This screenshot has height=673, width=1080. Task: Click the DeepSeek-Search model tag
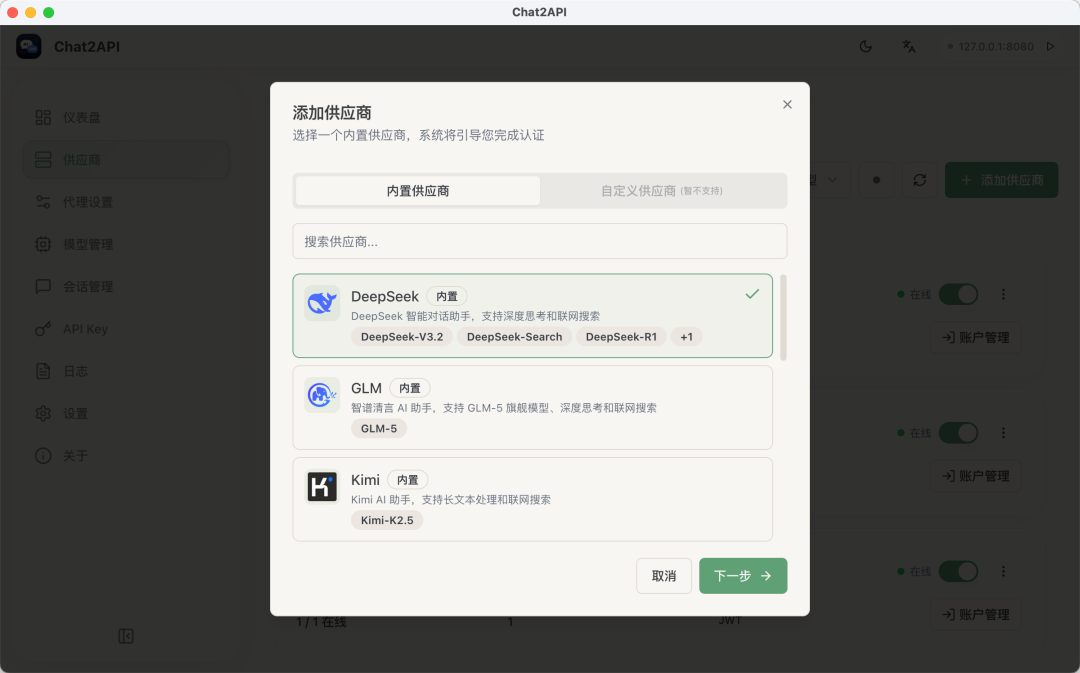pyautogui.click(x=515, y=337)
